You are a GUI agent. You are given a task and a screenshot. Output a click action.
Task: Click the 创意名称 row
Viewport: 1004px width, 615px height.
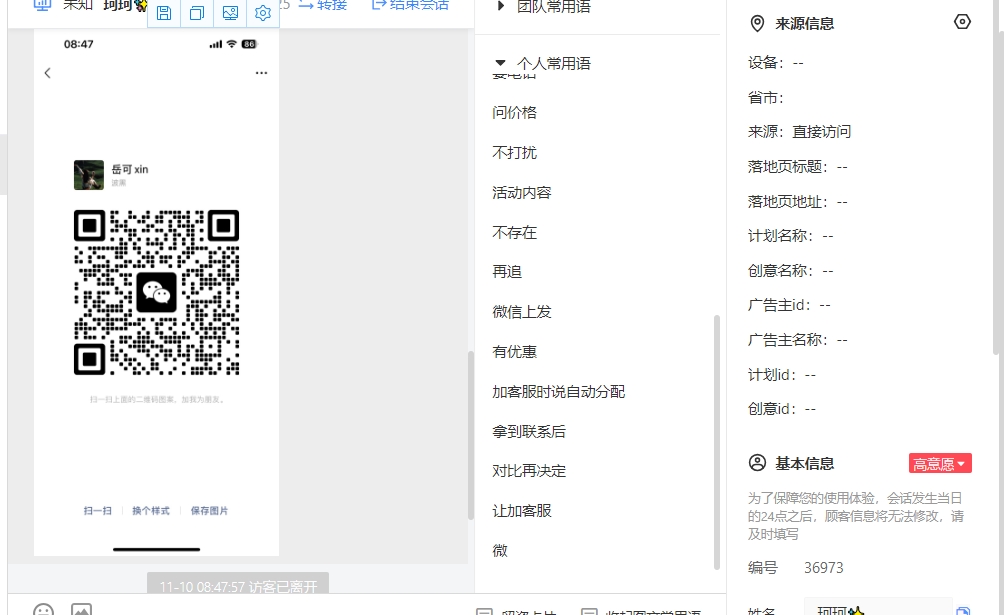pos(791,271)
